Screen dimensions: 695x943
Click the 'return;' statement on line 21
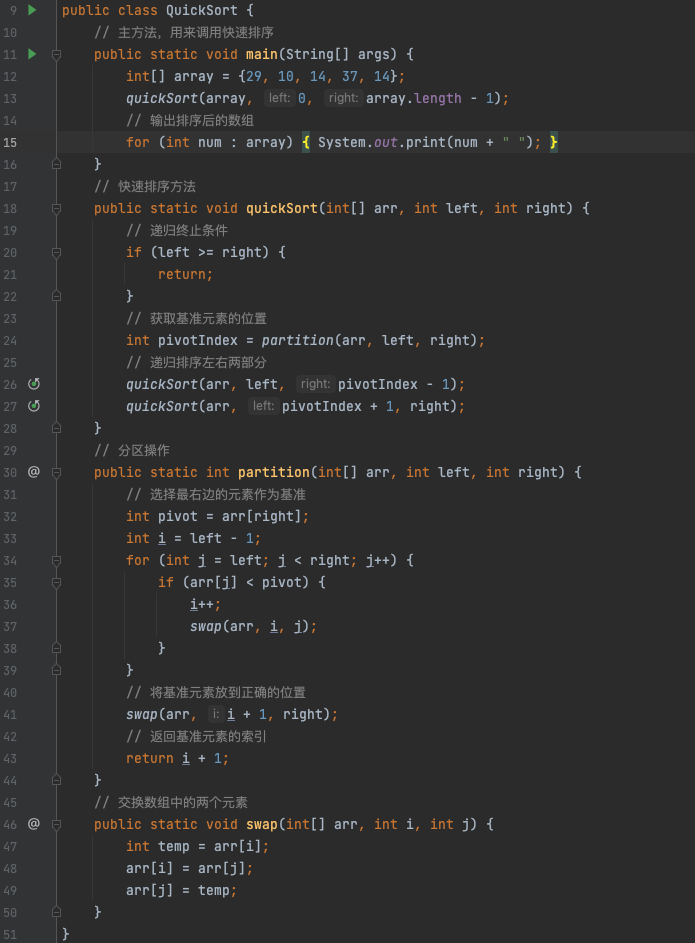tap(185, 274)
